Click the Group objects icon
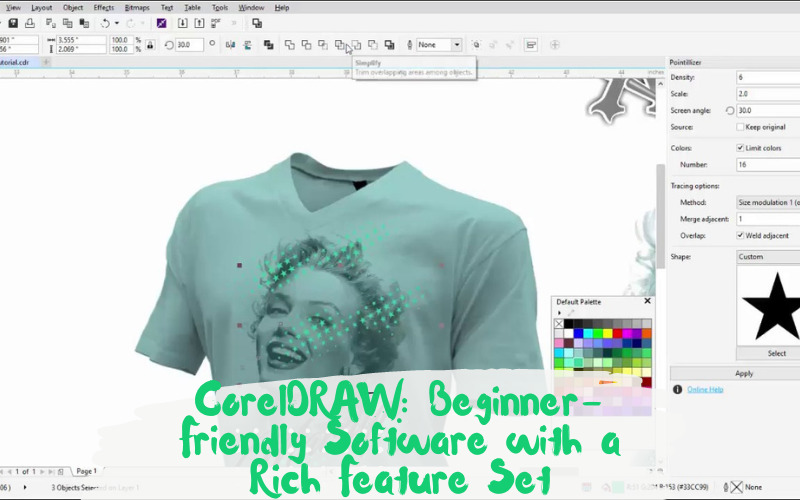Image resolution: width=800 pixels, height=500 pixels. (x=476, y=45)
